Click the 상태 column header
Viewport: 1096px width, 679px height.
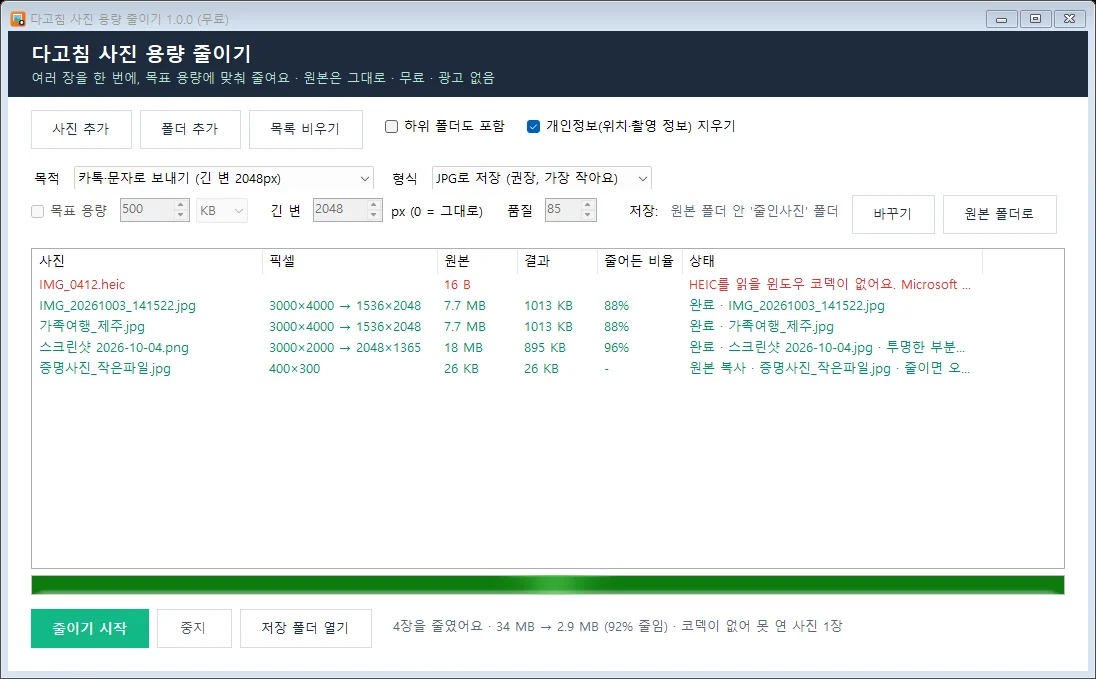click(x=832, y=261)
